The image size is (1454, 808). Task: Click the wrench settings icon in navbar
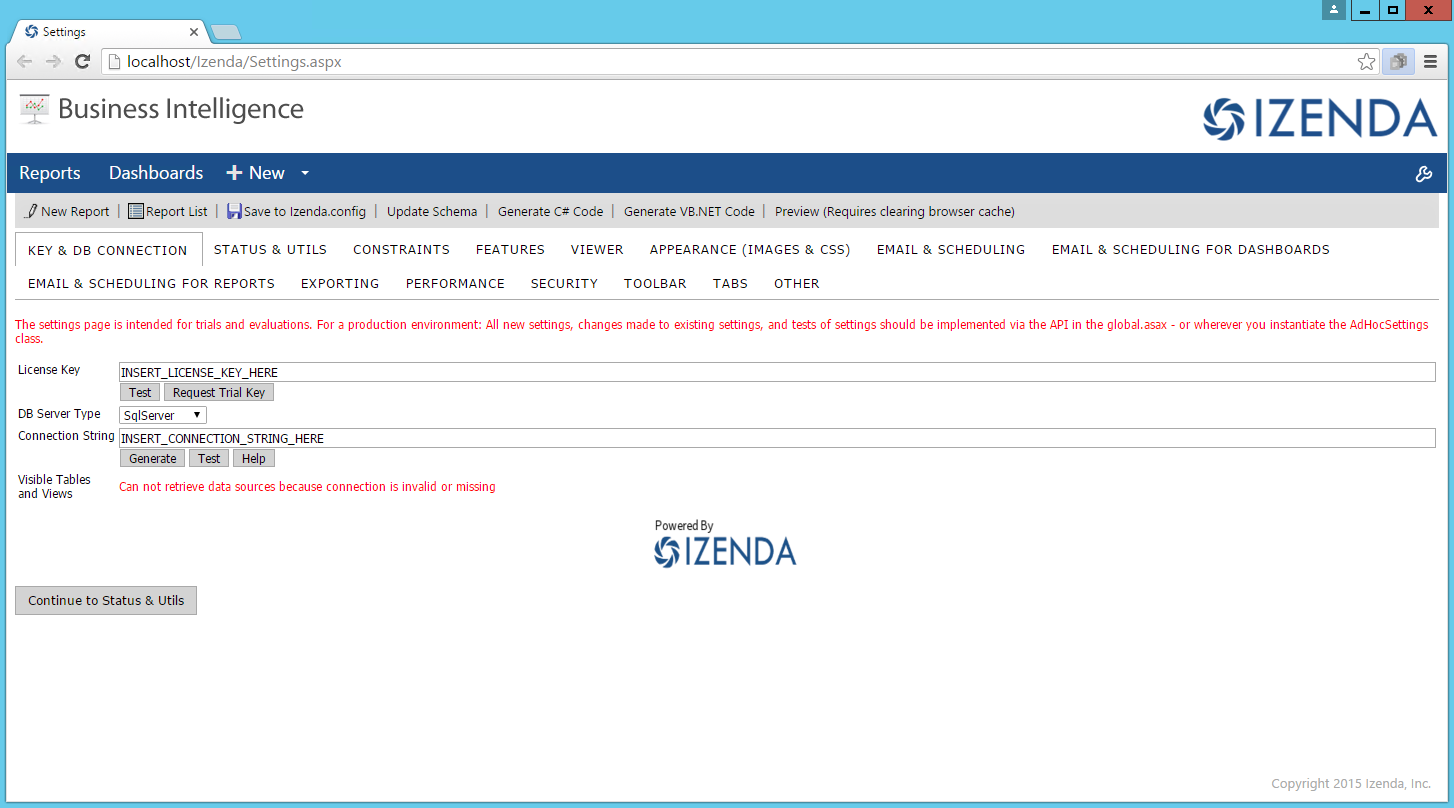pyautogui.click(x=1424, y=174)
